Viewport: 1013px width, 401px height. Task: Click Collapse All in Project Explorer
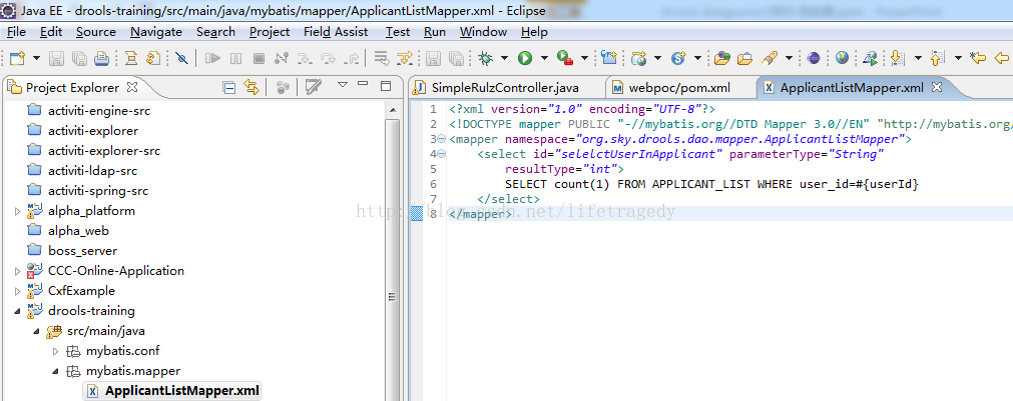click(229, 87)
